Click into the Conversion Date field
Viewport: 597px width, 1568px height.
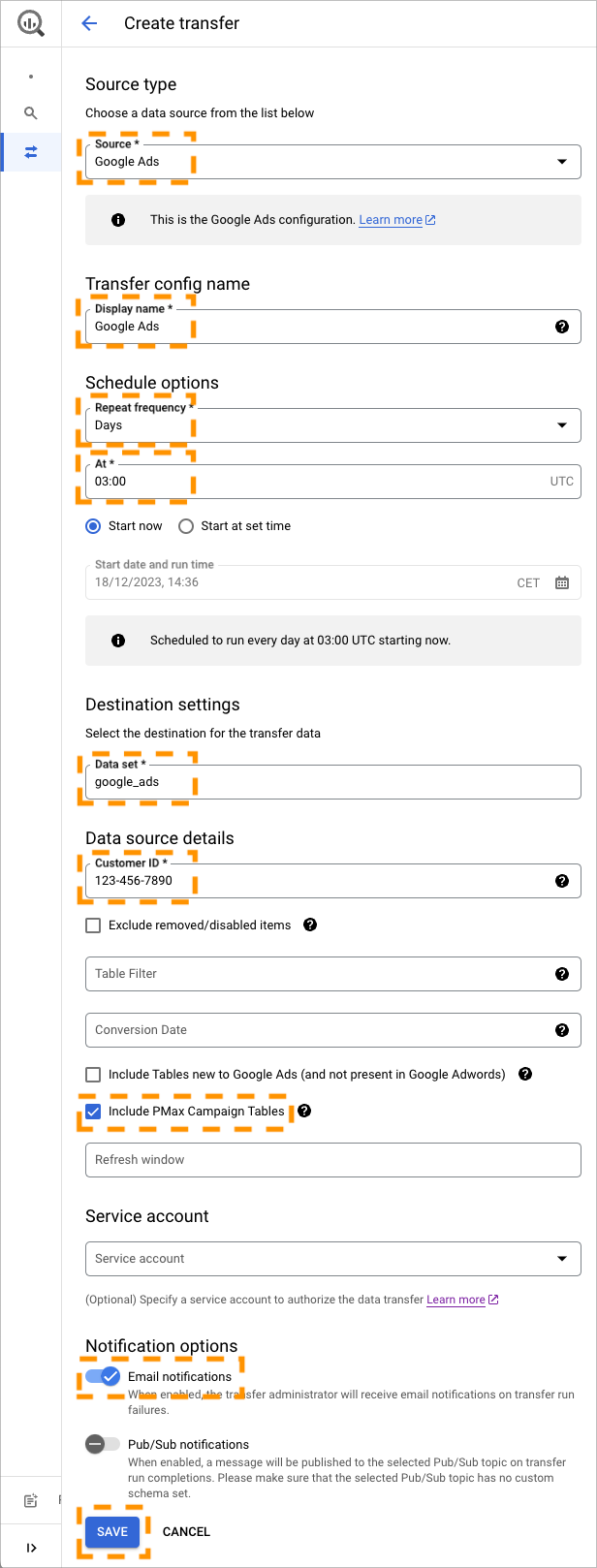[x=333, y=1030]
